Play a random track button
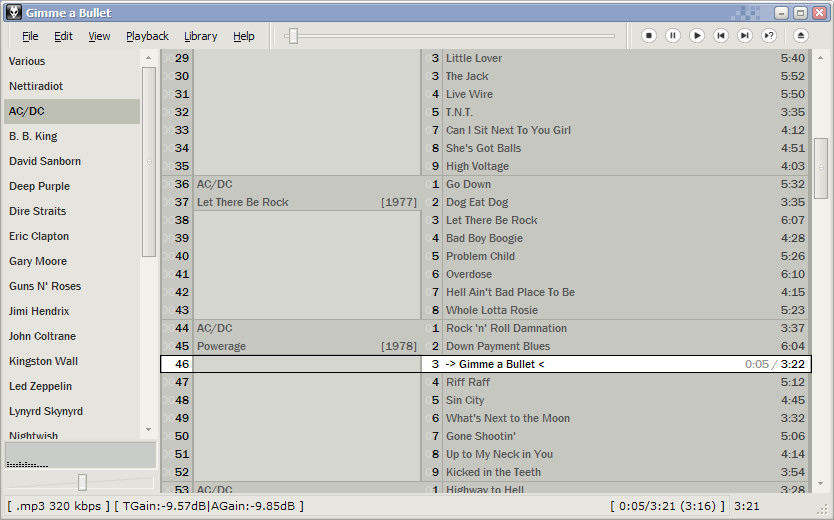The width and height of the screenshot is (834, 520). 769,36
